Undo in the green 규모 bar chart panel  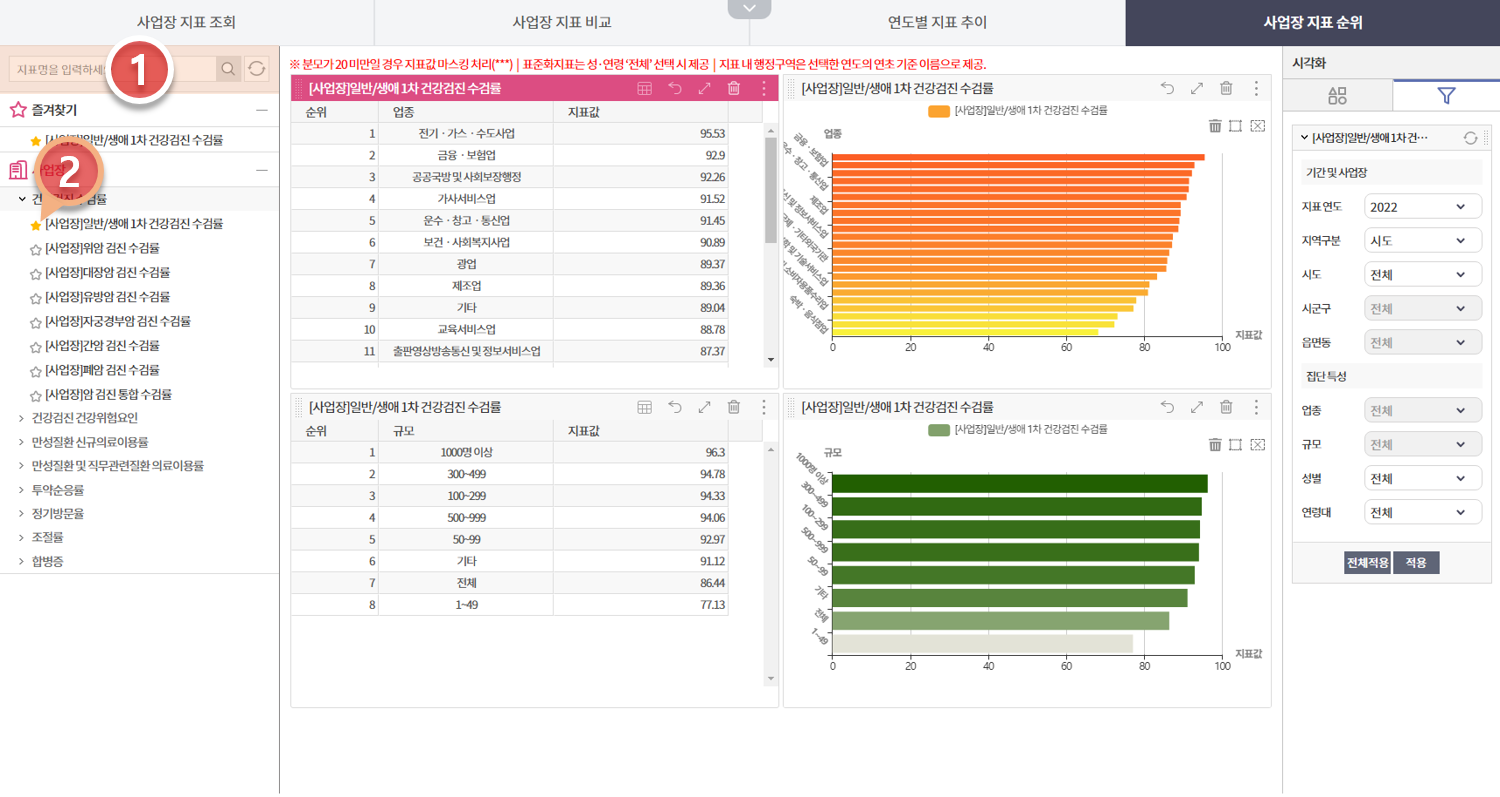pos(1167,407)
